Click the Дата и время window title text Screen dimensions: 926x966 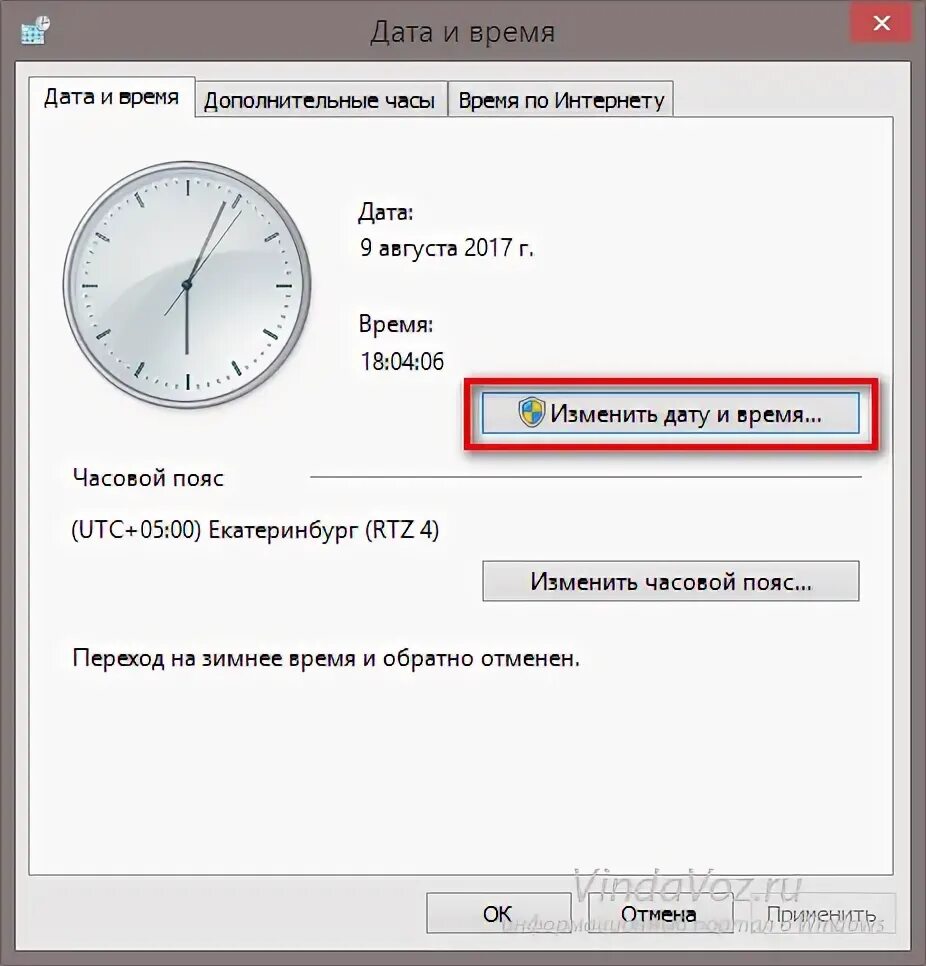click(x=462, y=32)
